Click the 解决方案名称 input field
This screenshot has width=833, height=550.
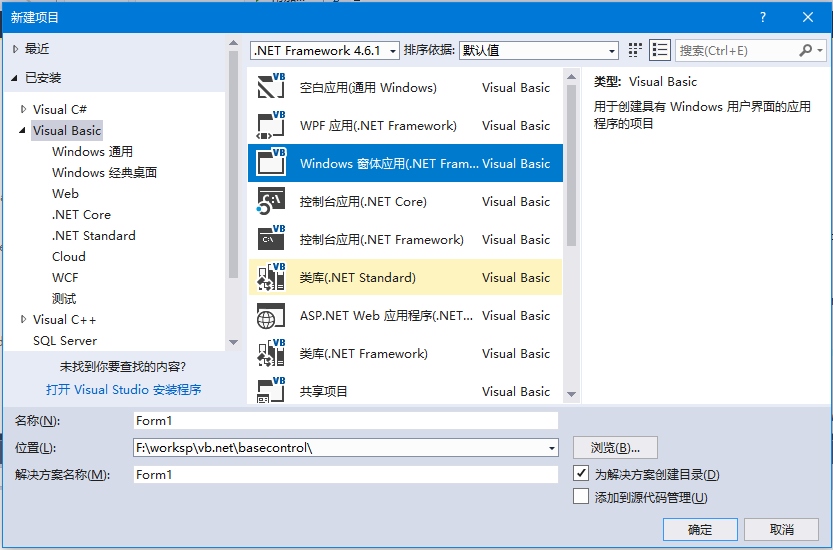pyautogui.click(x=346, y=475)
